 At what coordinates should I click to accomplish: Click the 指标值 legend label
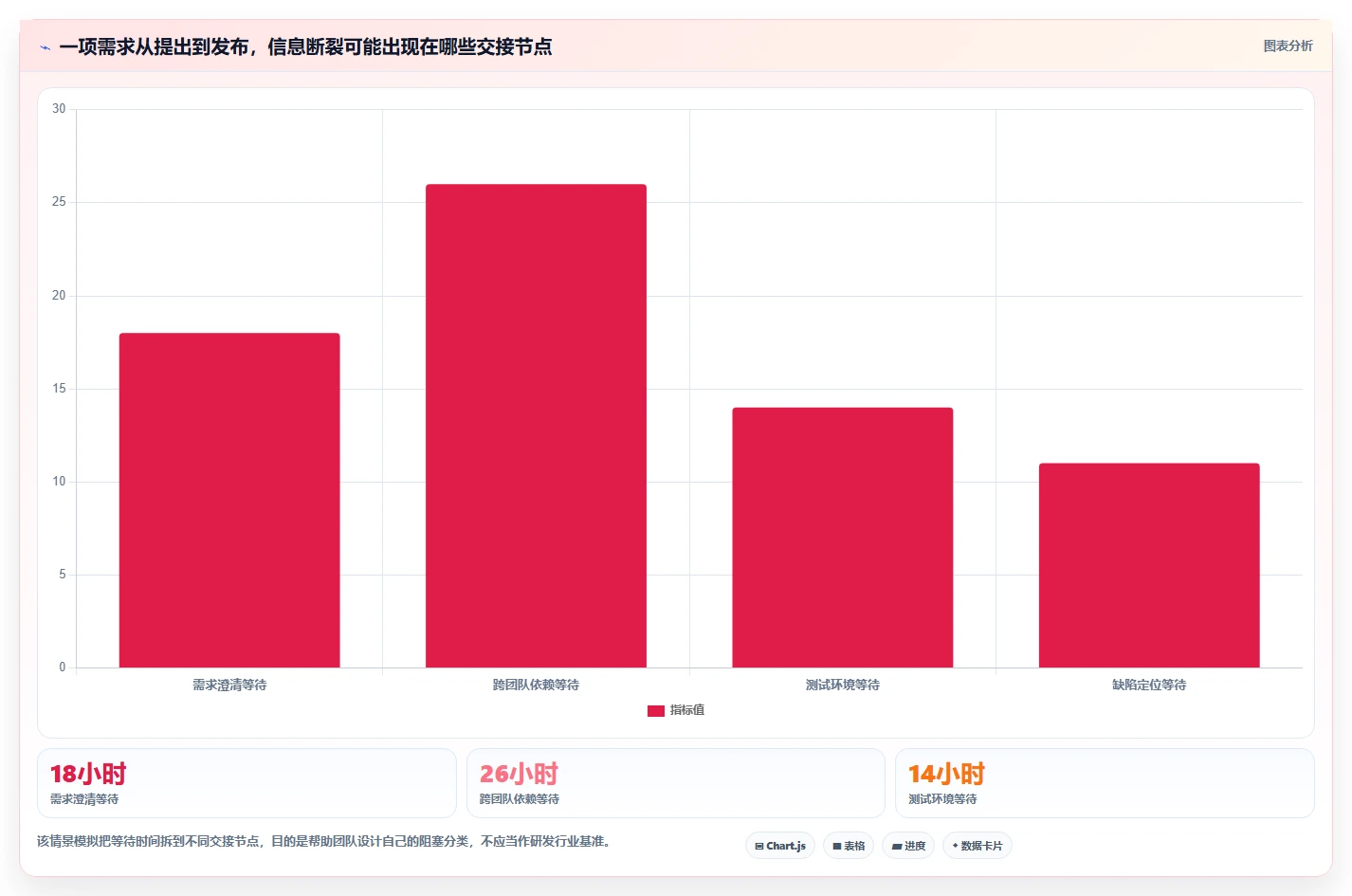687,710
